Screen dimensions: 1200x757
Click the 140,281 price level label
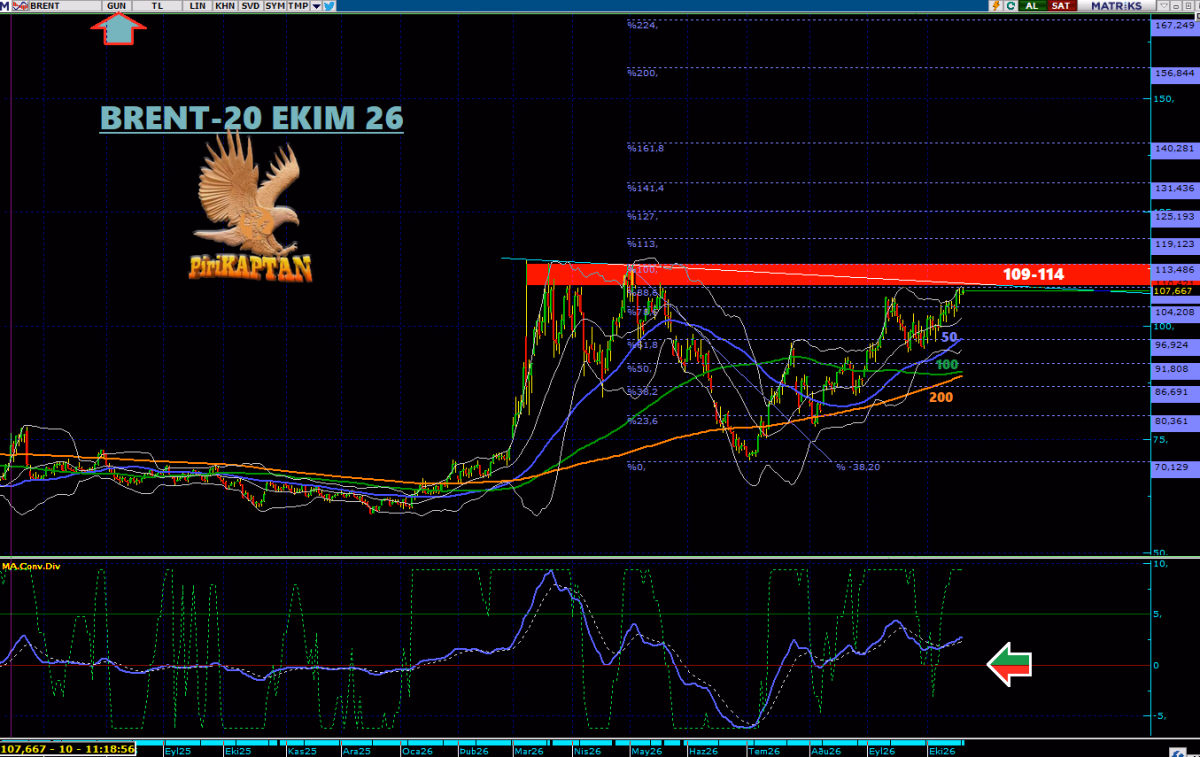point(1173,149)
